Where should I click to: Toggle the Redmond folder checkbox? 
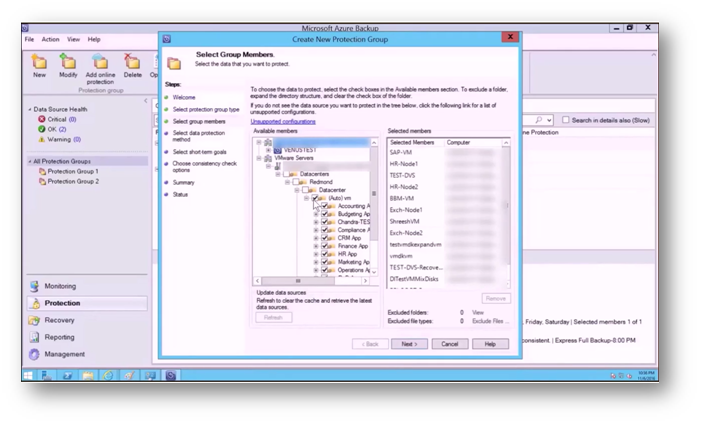[296, 182]
